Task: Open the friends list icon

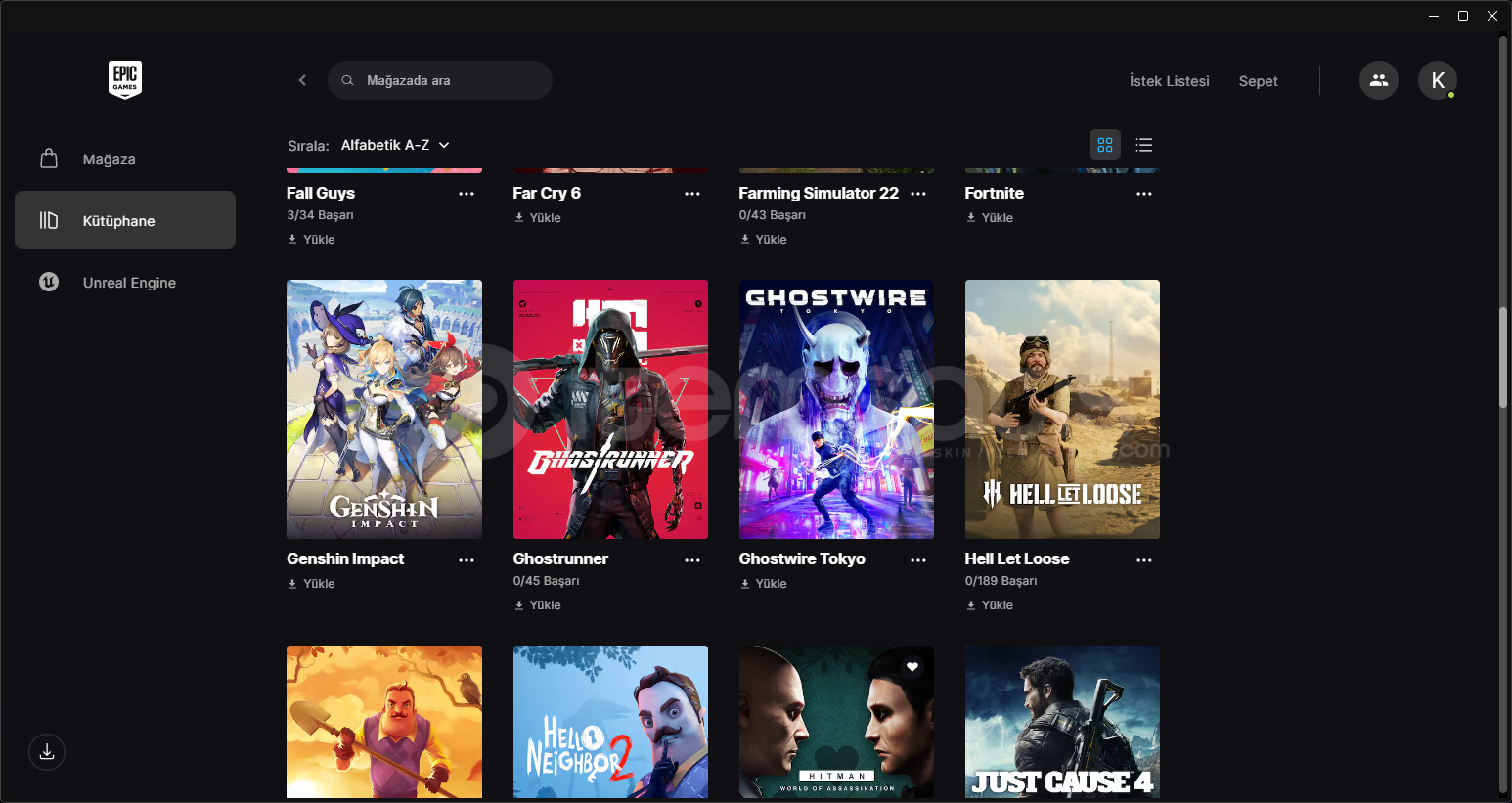Action: point(1379,80)
